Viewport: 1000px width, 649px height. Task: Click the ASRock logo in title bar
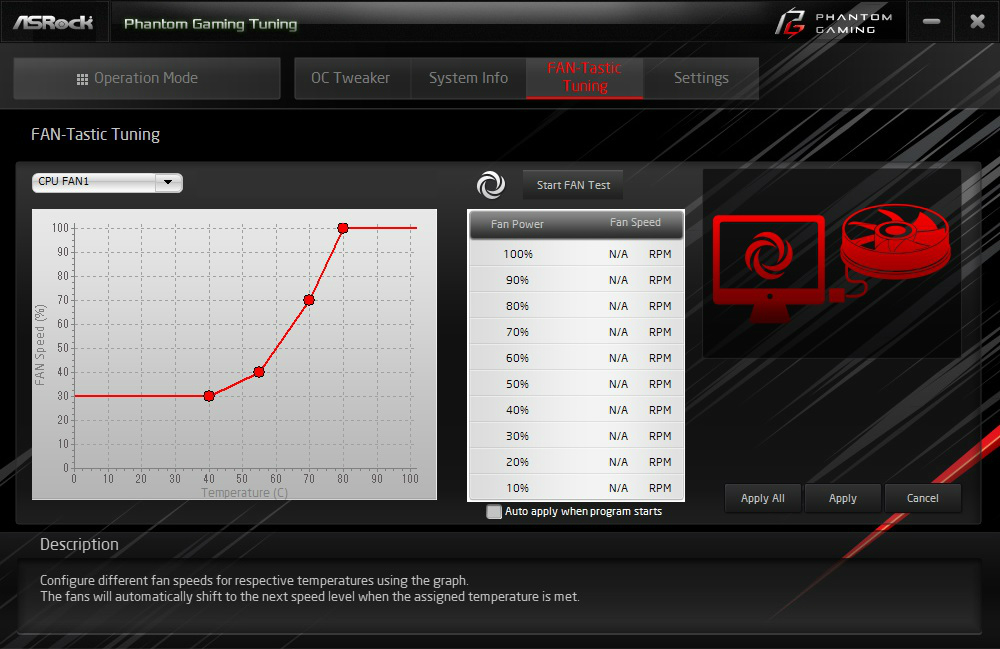[x=54, y=23]
